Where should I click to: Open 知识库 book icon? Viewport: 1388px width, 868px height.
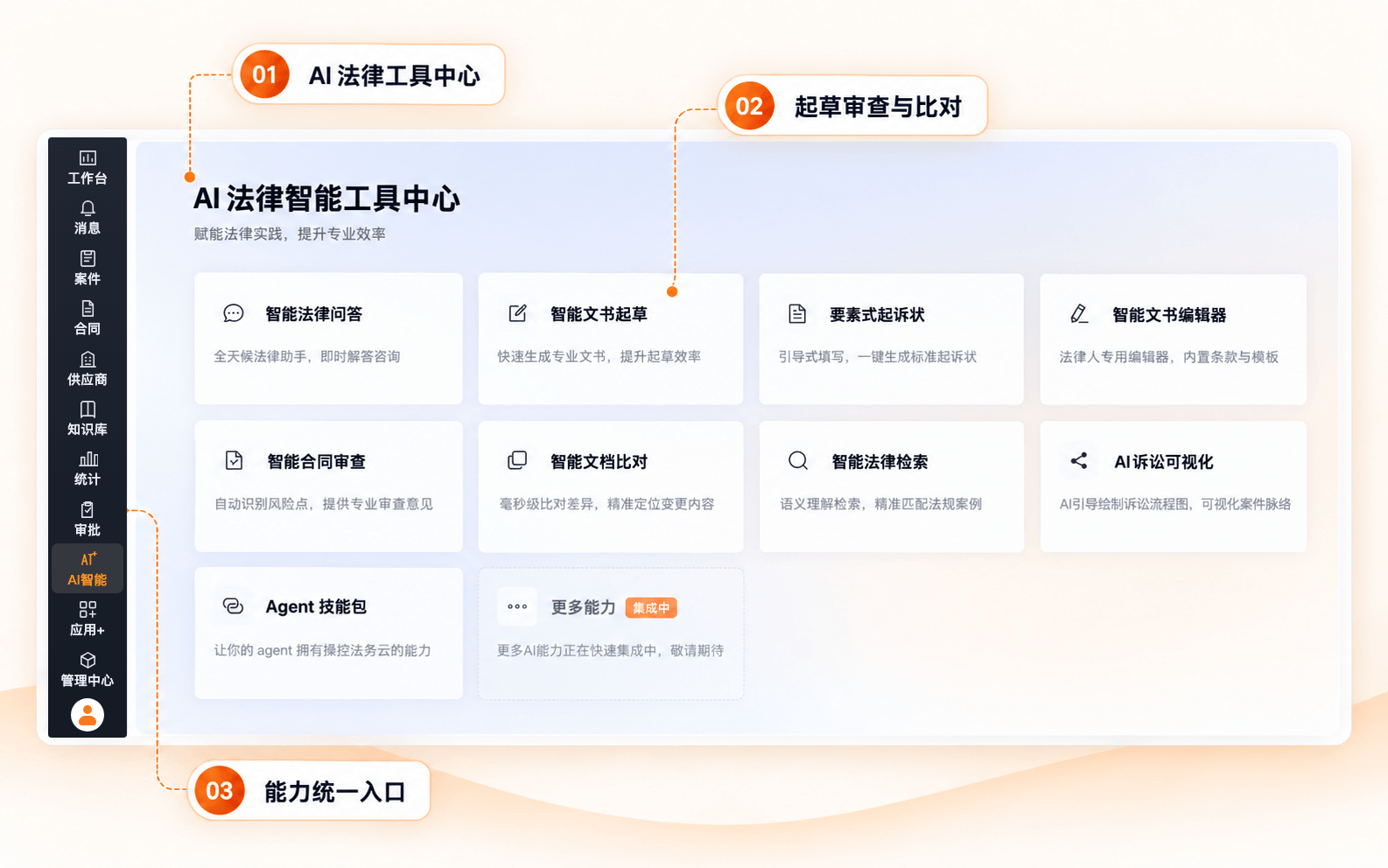pos(88,409)
